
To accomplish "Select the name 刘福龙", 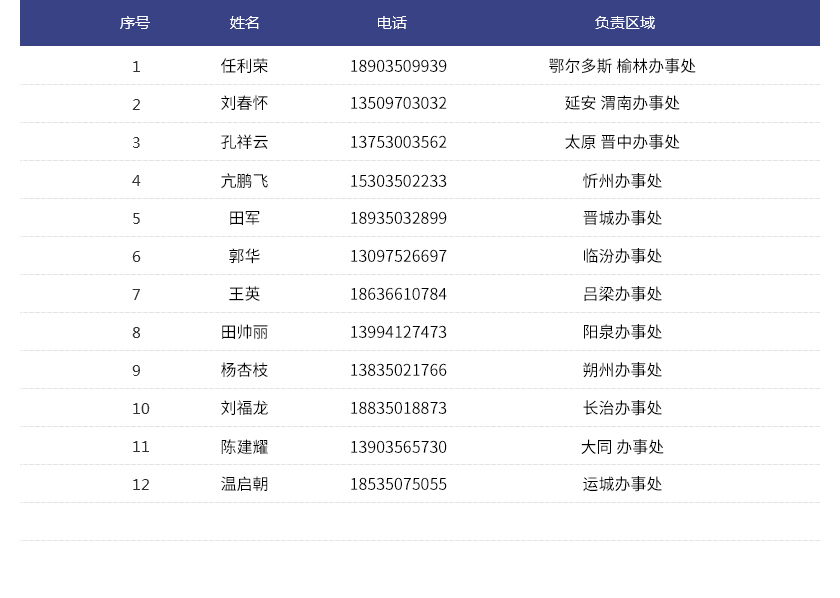I will (244, 408).
